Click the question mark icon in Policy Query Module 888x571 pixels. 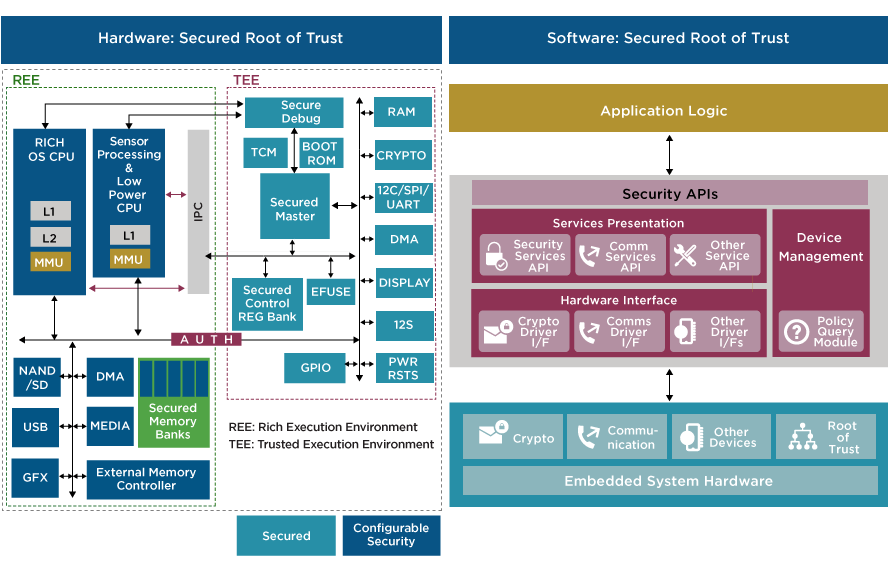pos(796,332)
